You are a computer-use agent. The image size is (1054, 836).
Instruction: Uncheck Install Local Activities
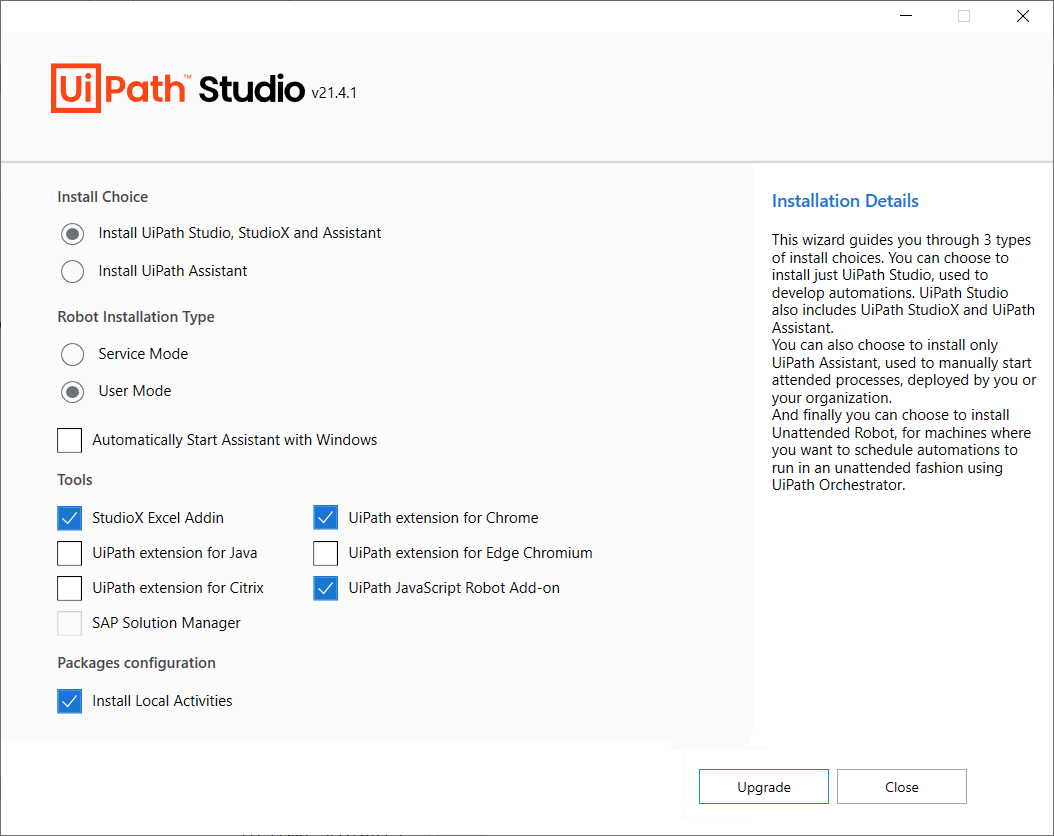coord(70,701)
